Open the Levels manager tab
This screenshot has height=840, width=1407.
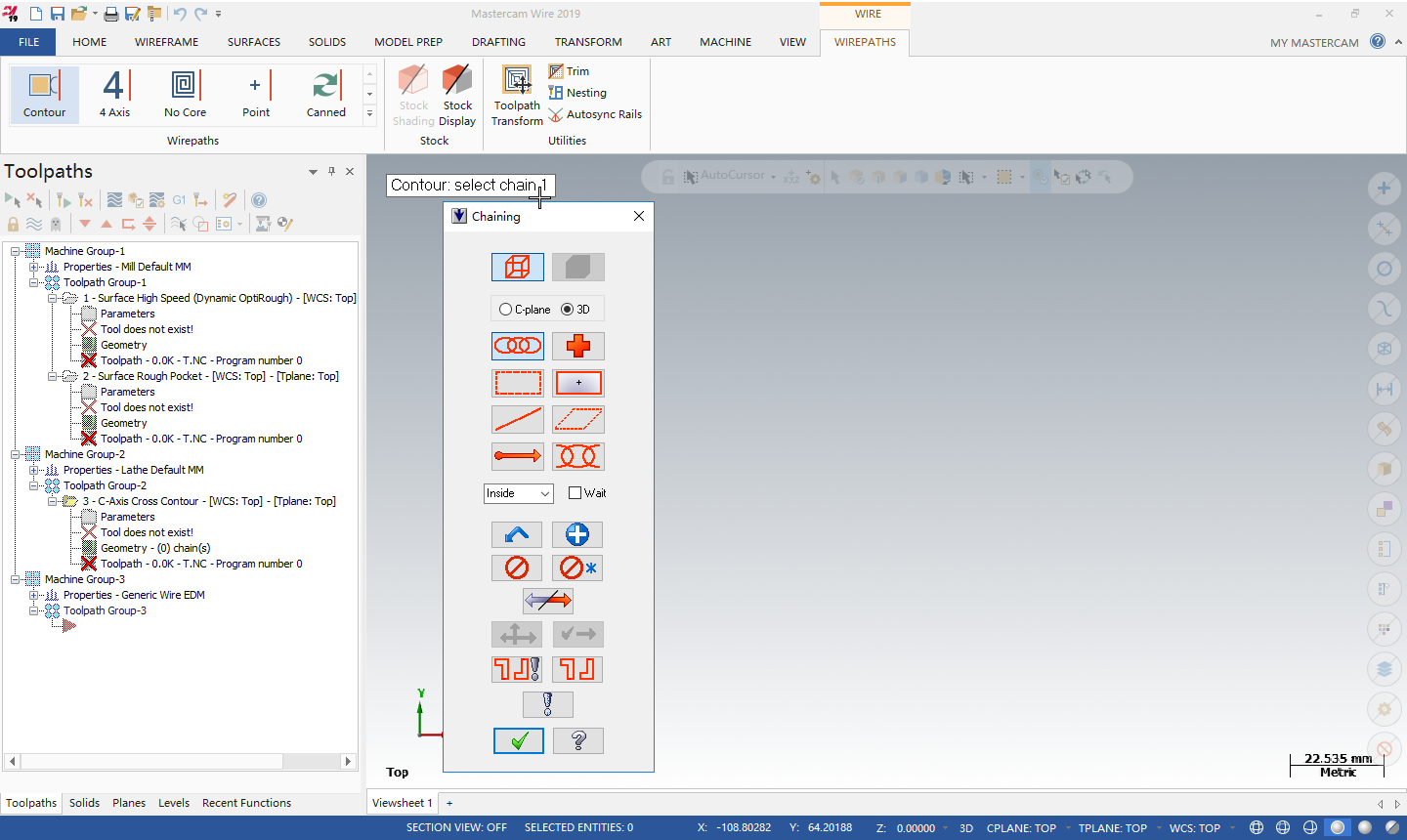174,803
